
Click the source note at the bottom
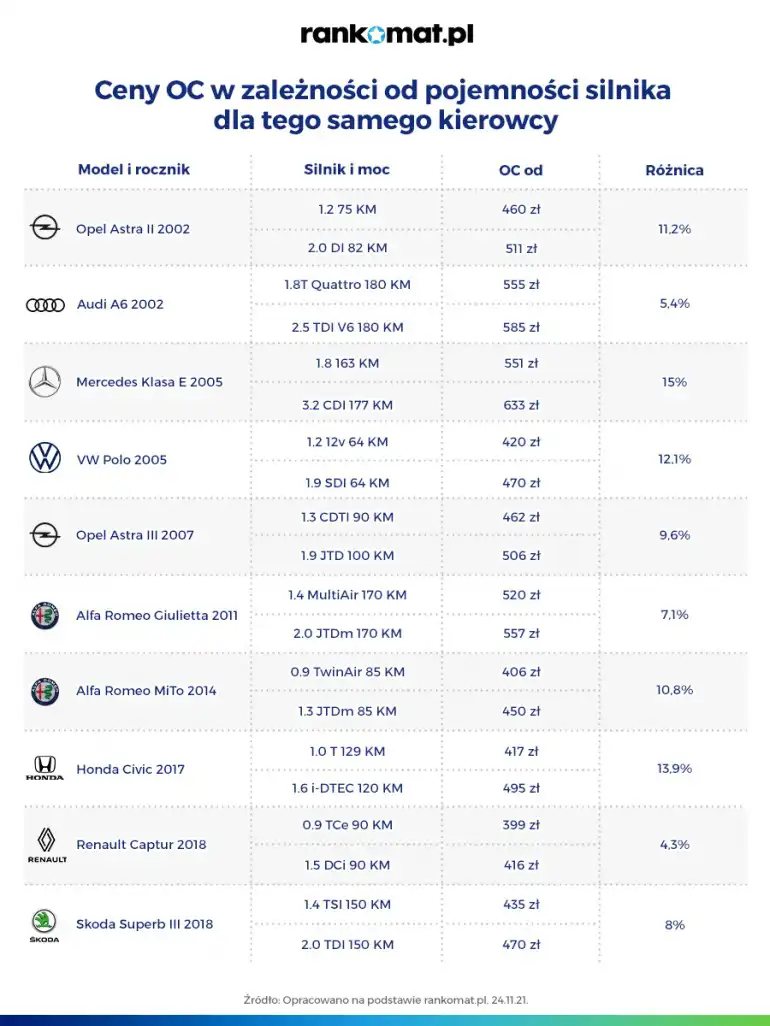tap(384, 999)
